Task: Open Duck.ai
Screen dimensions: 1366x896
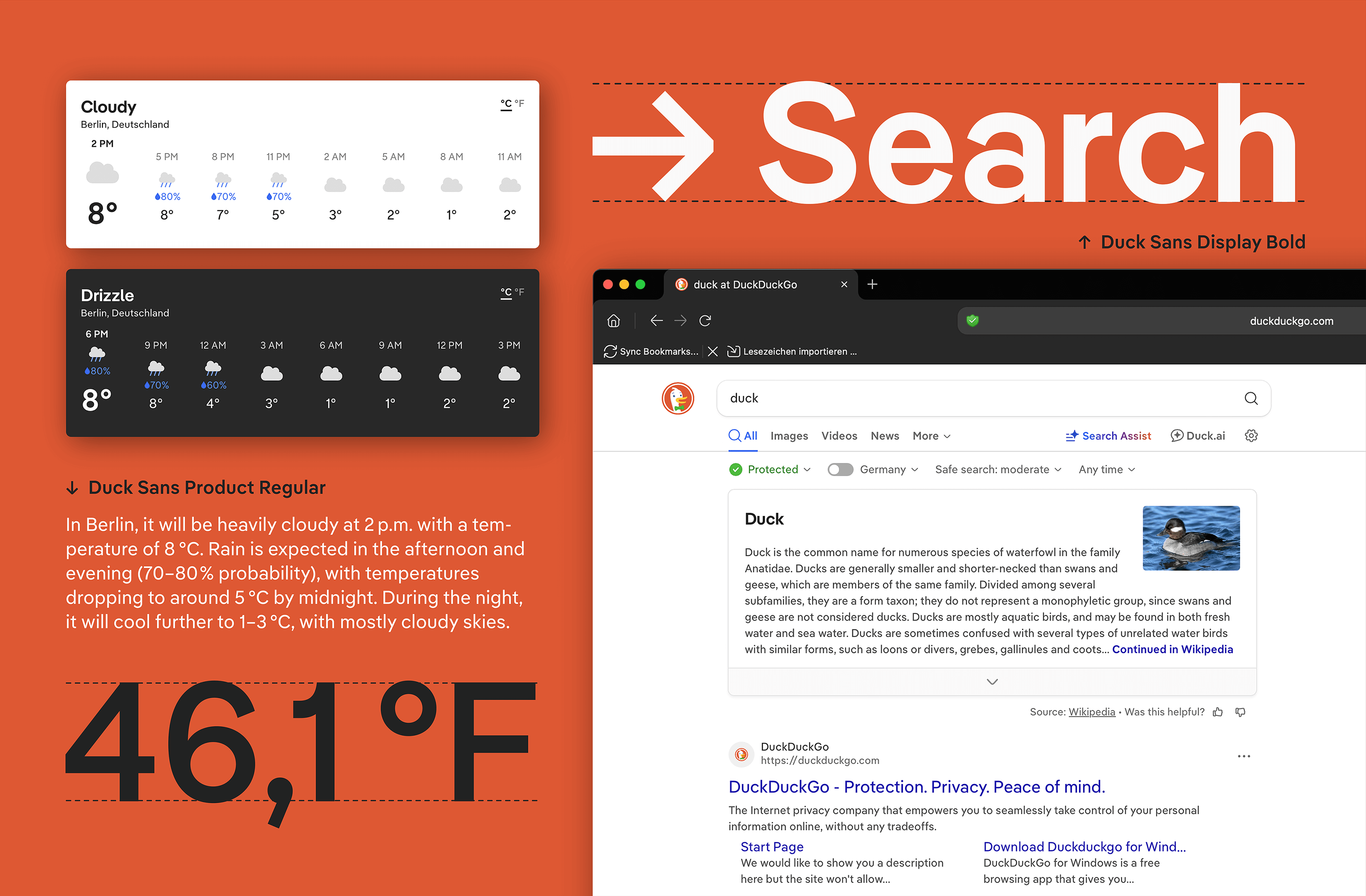Action: 1198,436
